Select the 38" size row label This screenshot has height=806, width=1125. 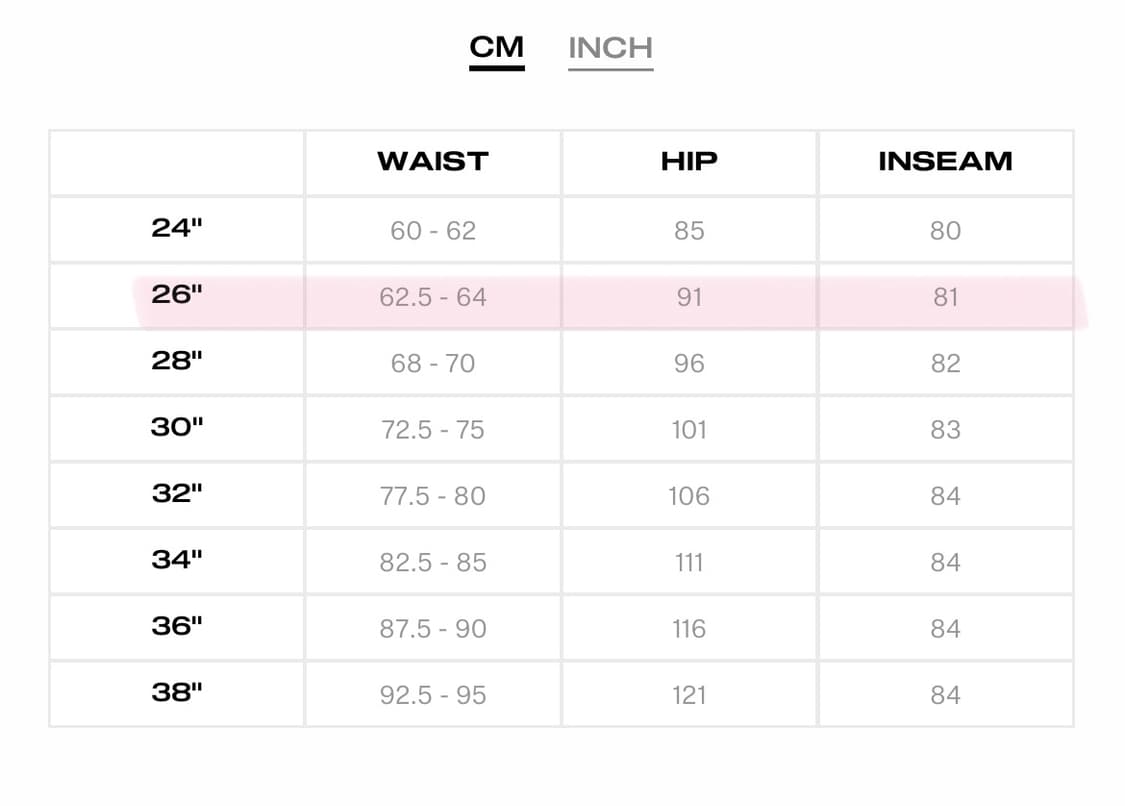(176, 693)
